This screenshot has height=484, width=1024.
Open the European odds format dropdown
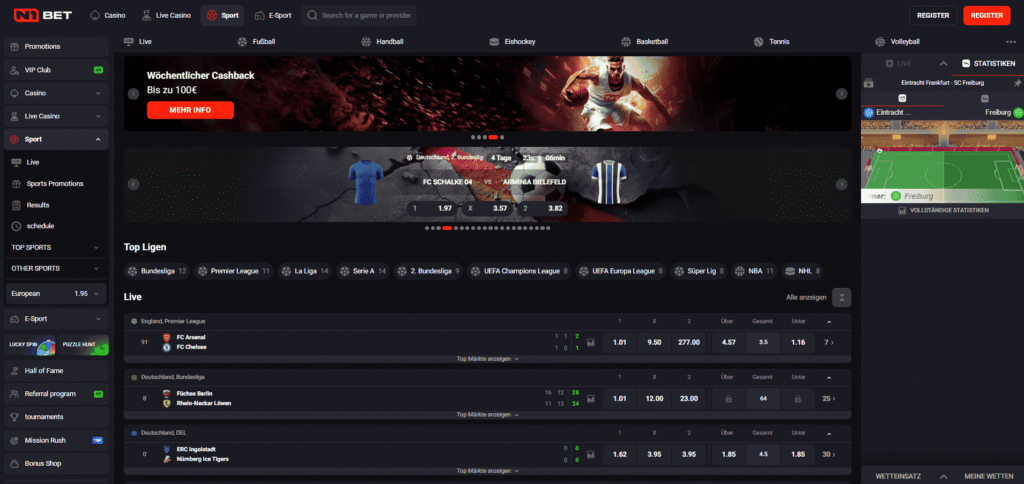(56, 294)
